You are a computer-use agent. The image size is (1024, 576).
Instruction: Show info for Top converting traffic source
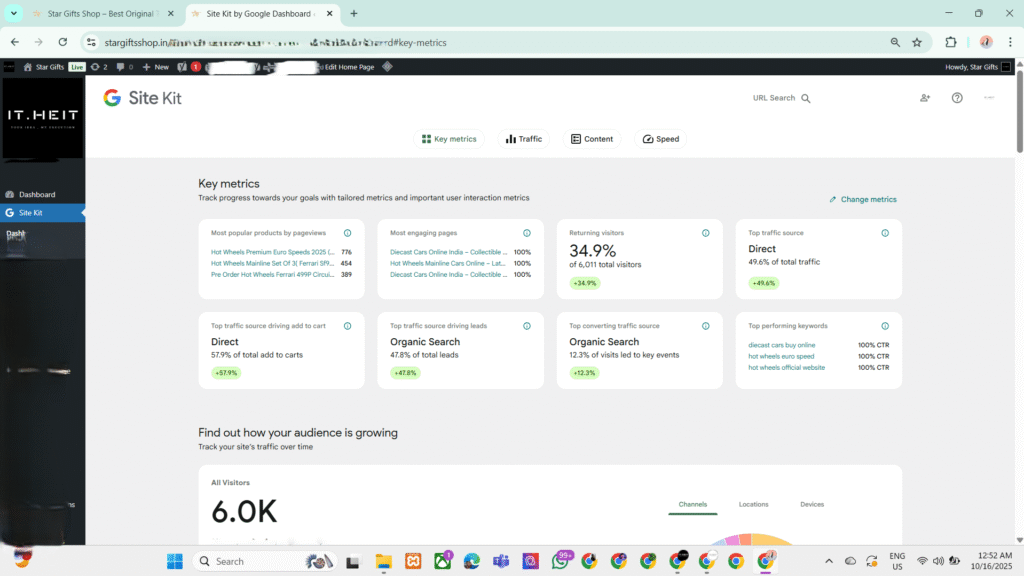point(705,326)
